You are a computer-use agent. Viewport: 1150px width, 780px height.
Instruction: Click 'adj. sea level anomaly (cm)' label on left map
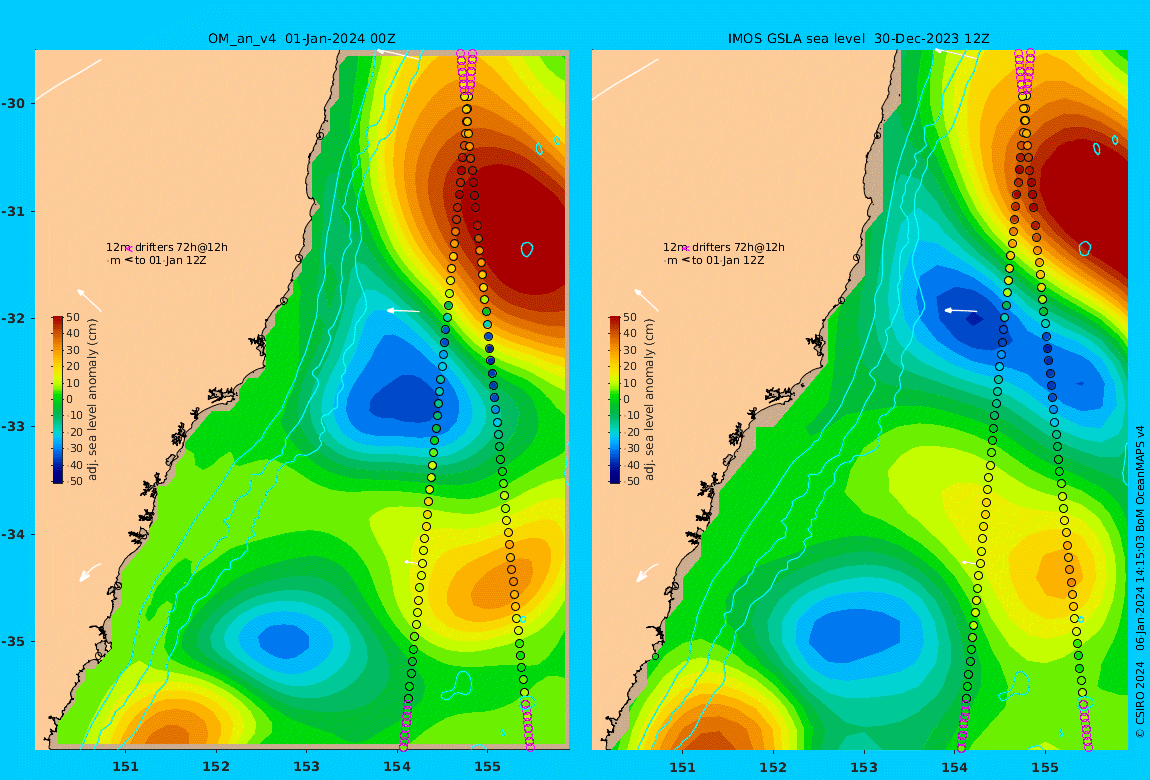[92, 400]
